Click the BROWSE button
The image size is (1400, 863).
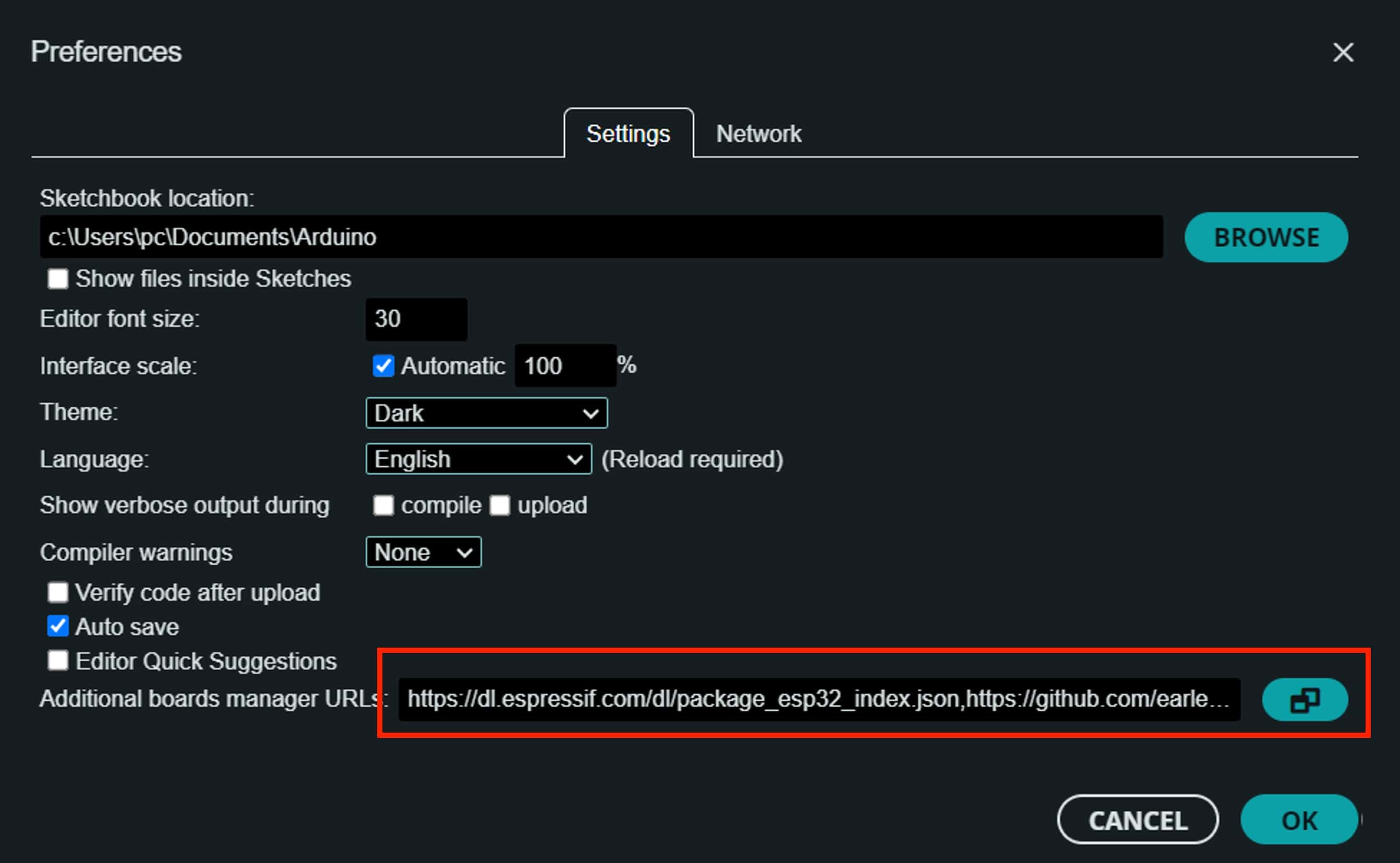[x=1266, y=237]
